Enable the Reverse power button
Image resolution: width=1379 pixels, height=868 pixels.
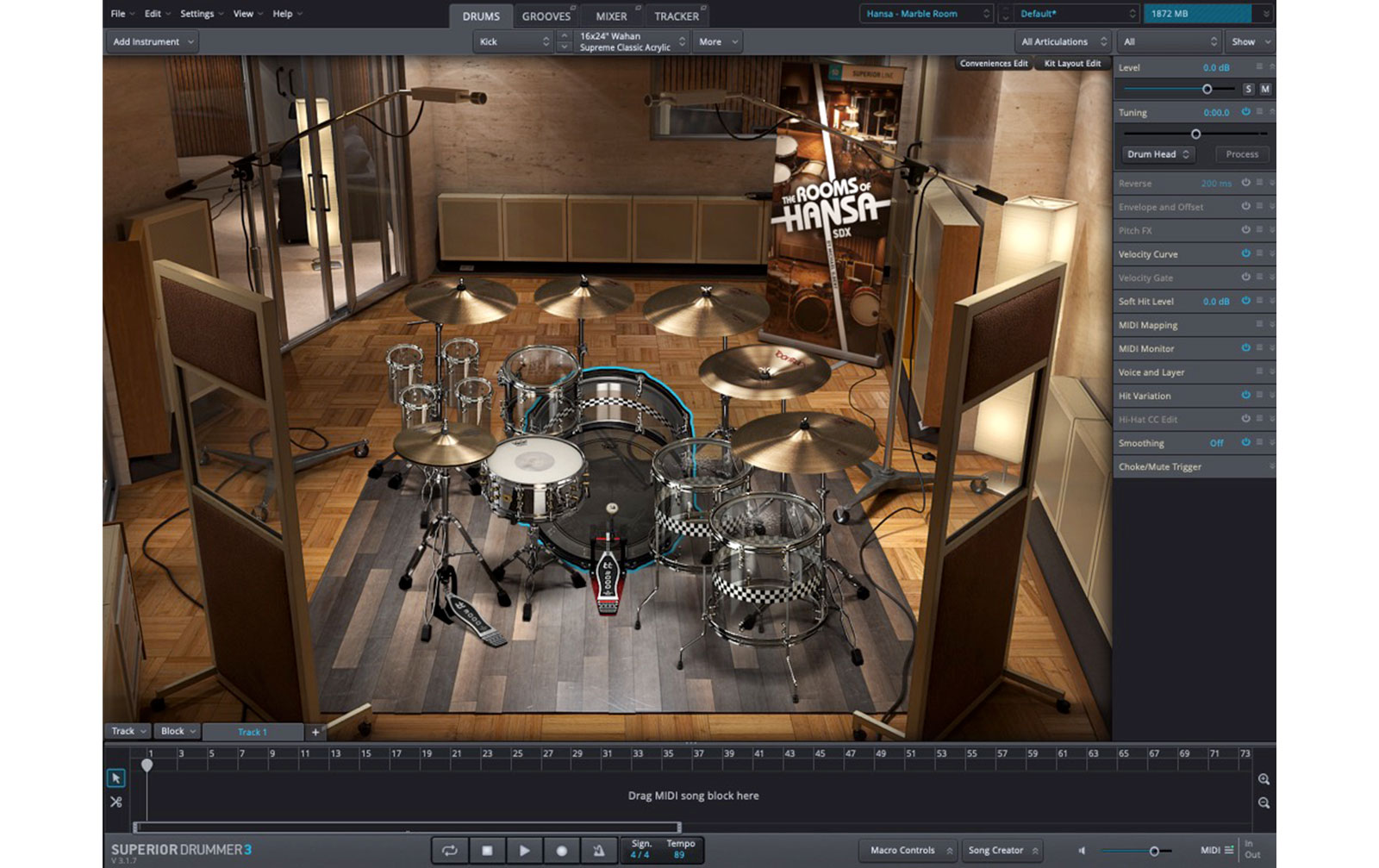[1245, 183]
